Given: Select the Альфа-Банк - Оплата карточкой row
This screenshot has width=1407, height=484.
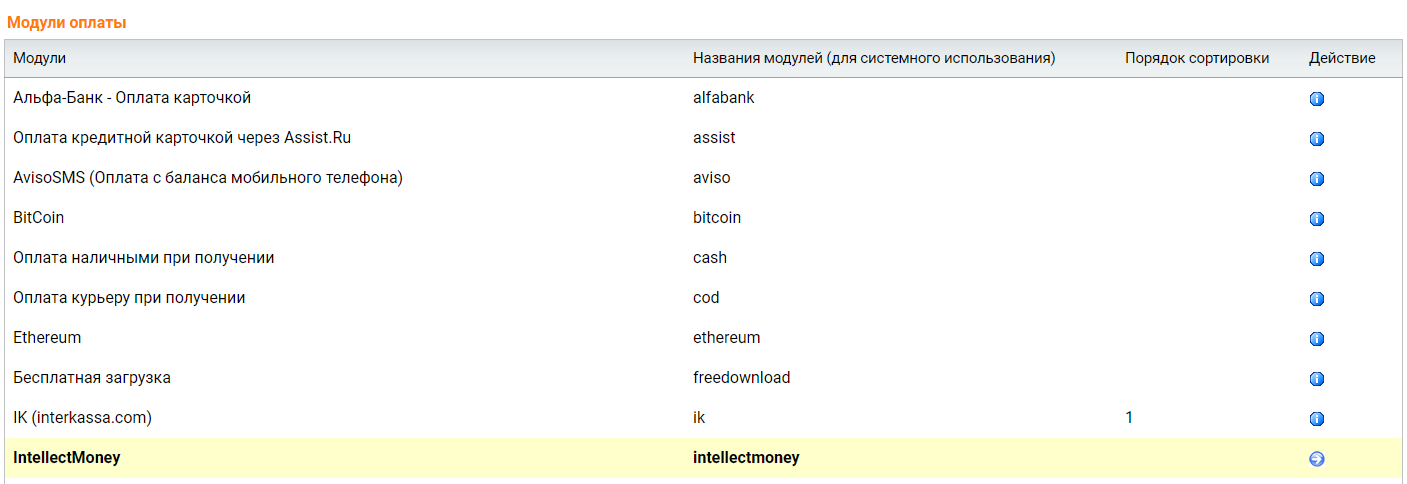Looking at the screenshot, I should pos(132,98).
